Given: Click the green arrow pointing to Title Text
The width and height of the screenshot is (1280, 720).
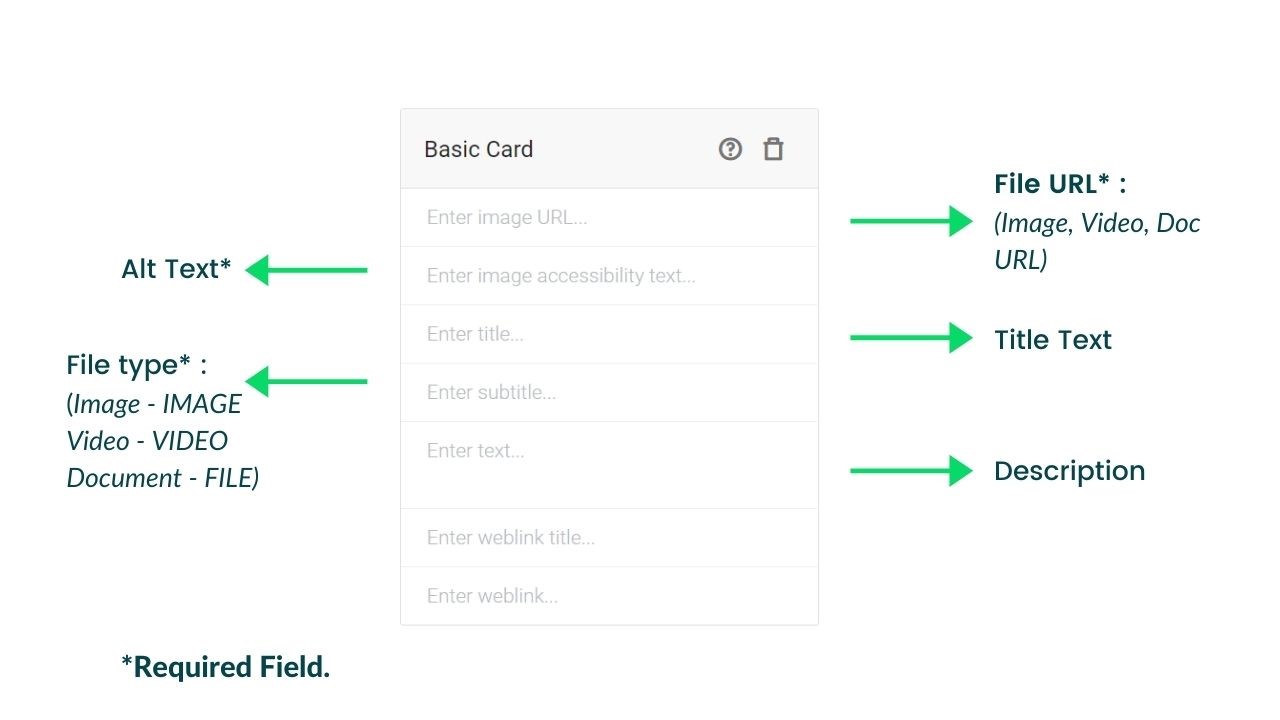Looking at the screenshot, I should pos(911,338).
